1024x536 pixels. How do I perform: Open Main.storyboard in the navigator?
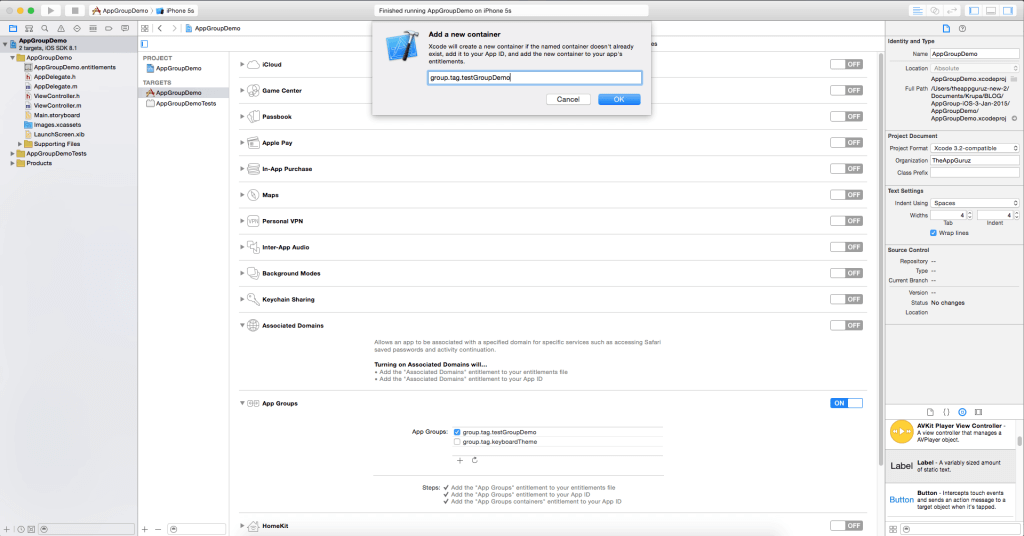57,115
